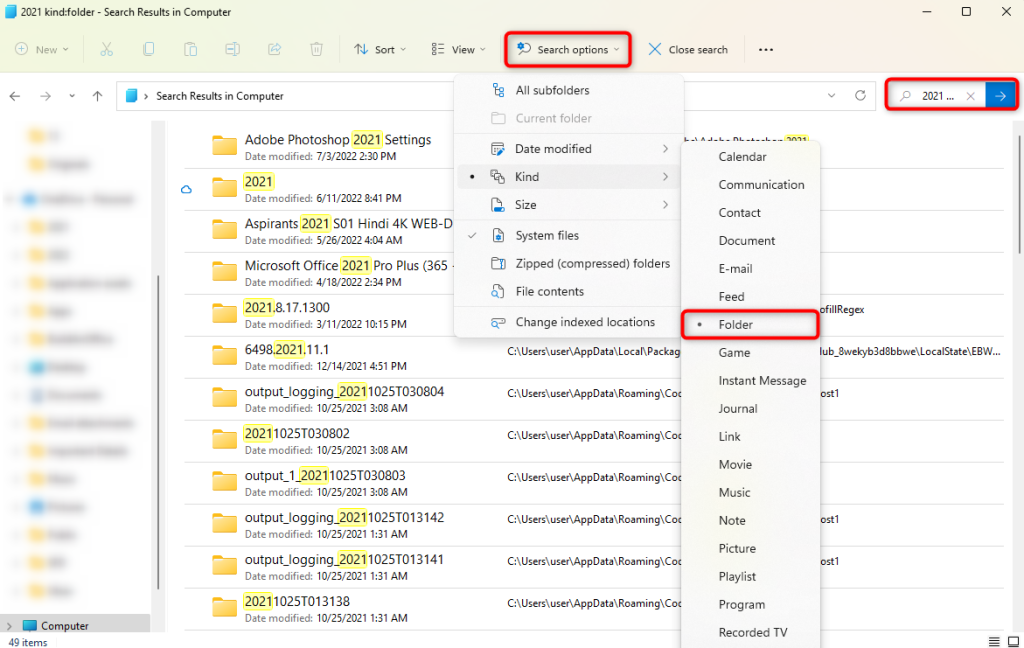
Task: Open the Share toolbar icon
Action: pos(272,49)
